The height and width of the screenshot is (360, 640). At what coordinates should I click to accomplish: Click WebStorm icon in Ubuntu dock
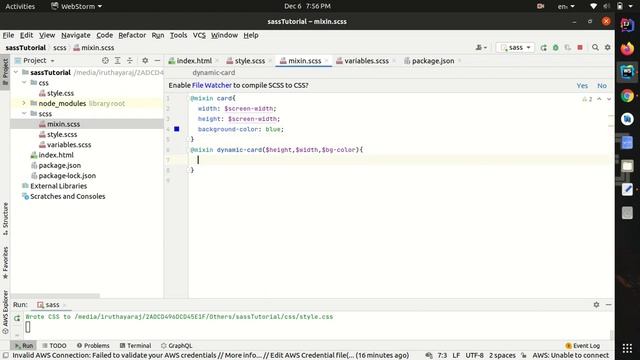pyautogui.click(x=627, y=72)
